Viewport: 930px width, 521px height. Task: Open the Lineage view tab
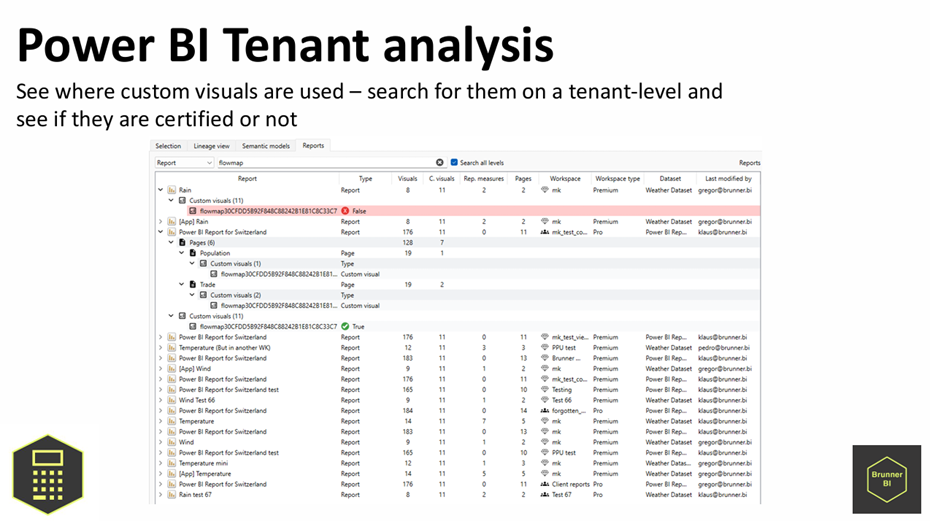(211, 146)
